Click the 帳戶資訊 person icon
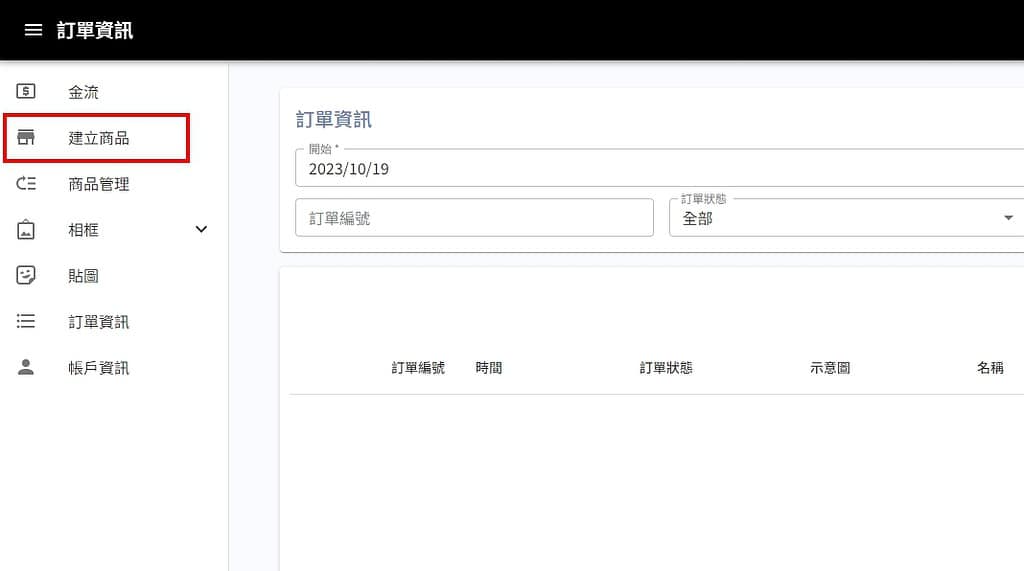This screenshot has height=571, width=1024. tap(27, 368)
